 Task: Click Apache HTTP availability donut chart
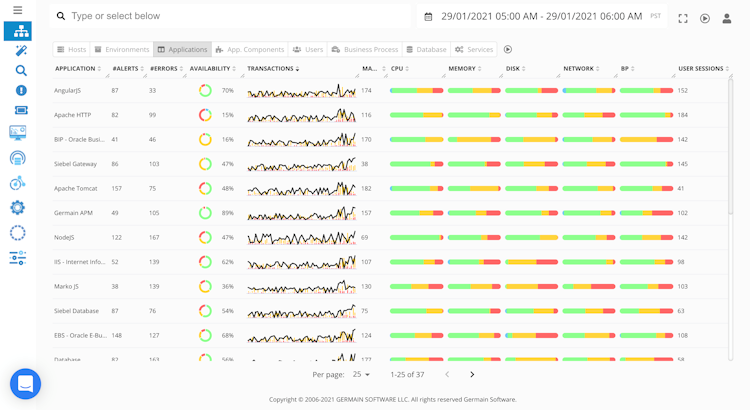tap(205, 115)
